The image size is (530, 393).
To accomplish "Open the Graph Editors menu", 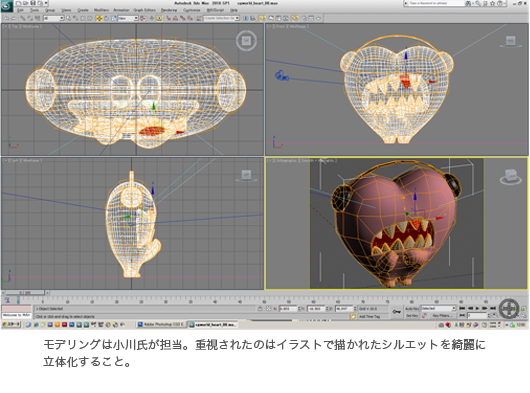I will click(x=144, y=10).
